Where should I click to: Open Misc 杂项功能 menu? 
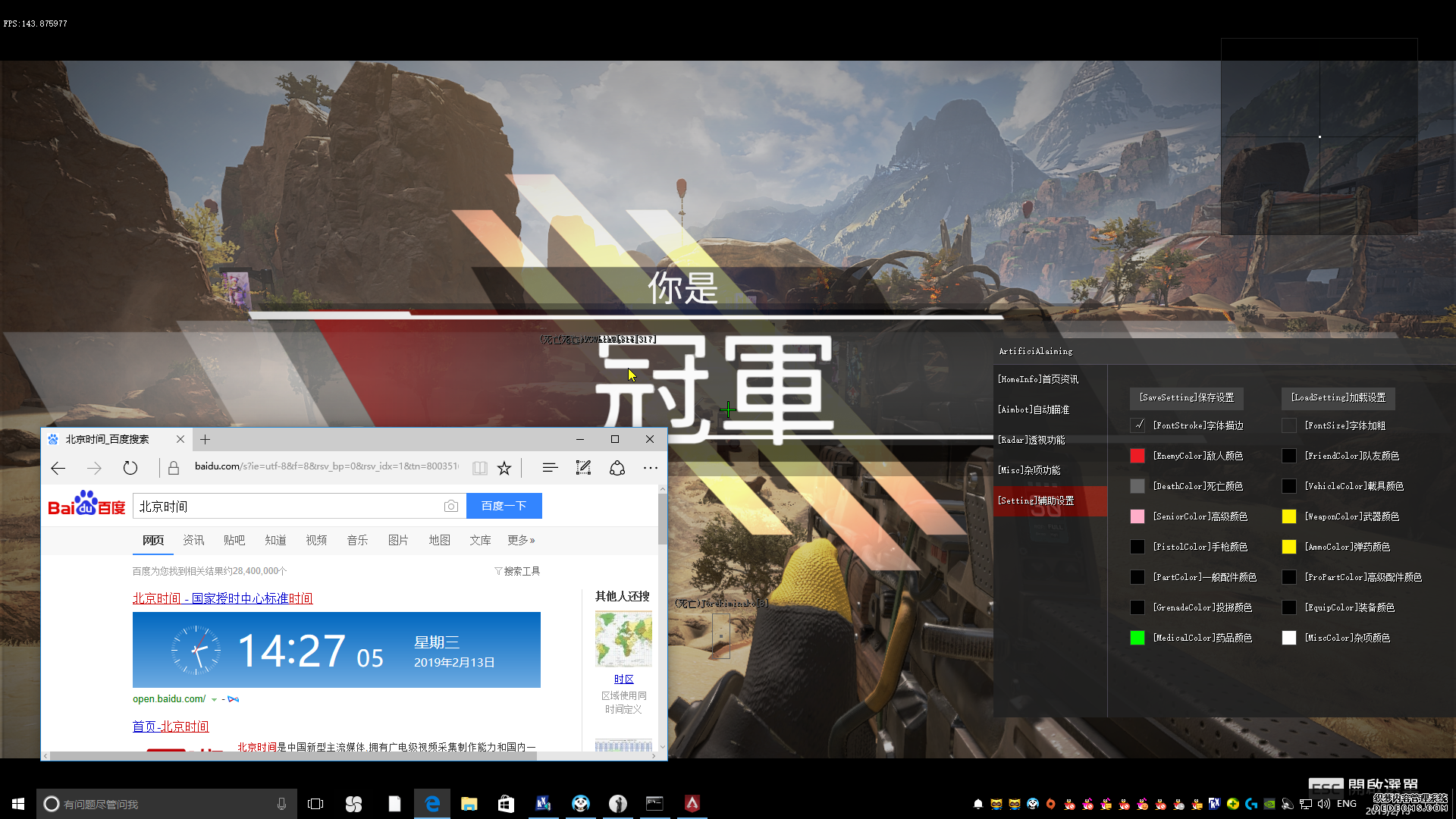pos(1050,470)
